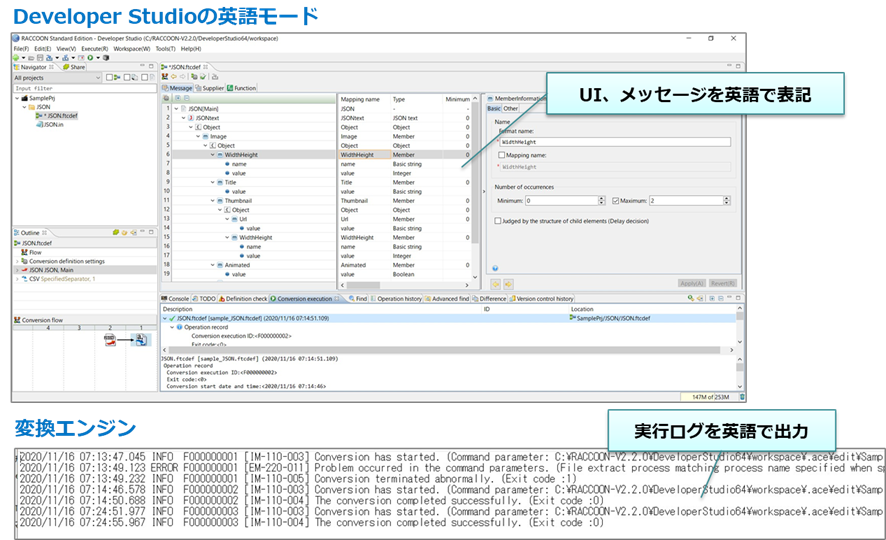Maximize the bottom Conversion execution panel
The image size is (886, 540).
click(x=738, y=298)
